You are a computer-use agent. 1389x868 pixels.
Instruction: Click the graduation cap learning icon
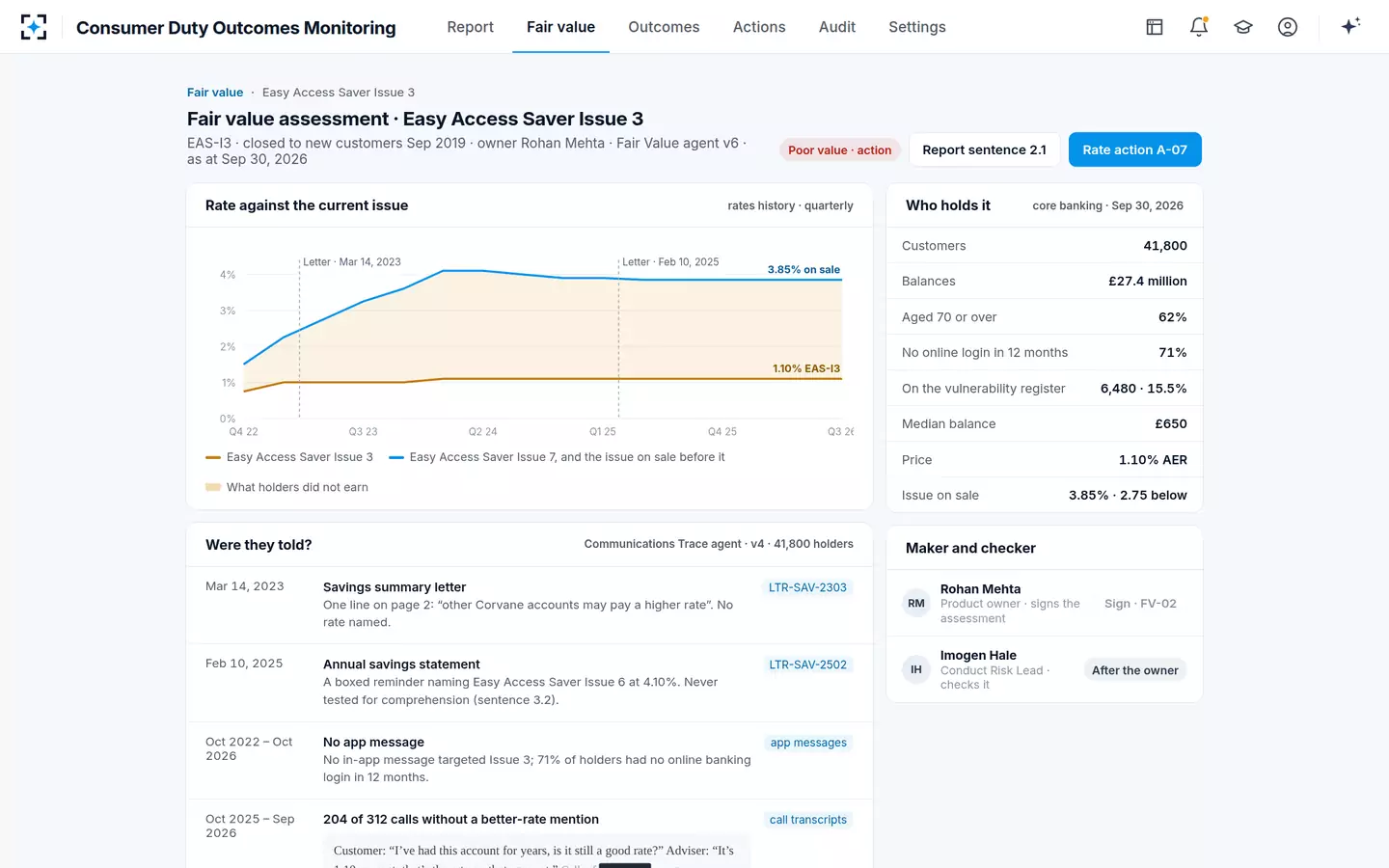click(1243, 27)
